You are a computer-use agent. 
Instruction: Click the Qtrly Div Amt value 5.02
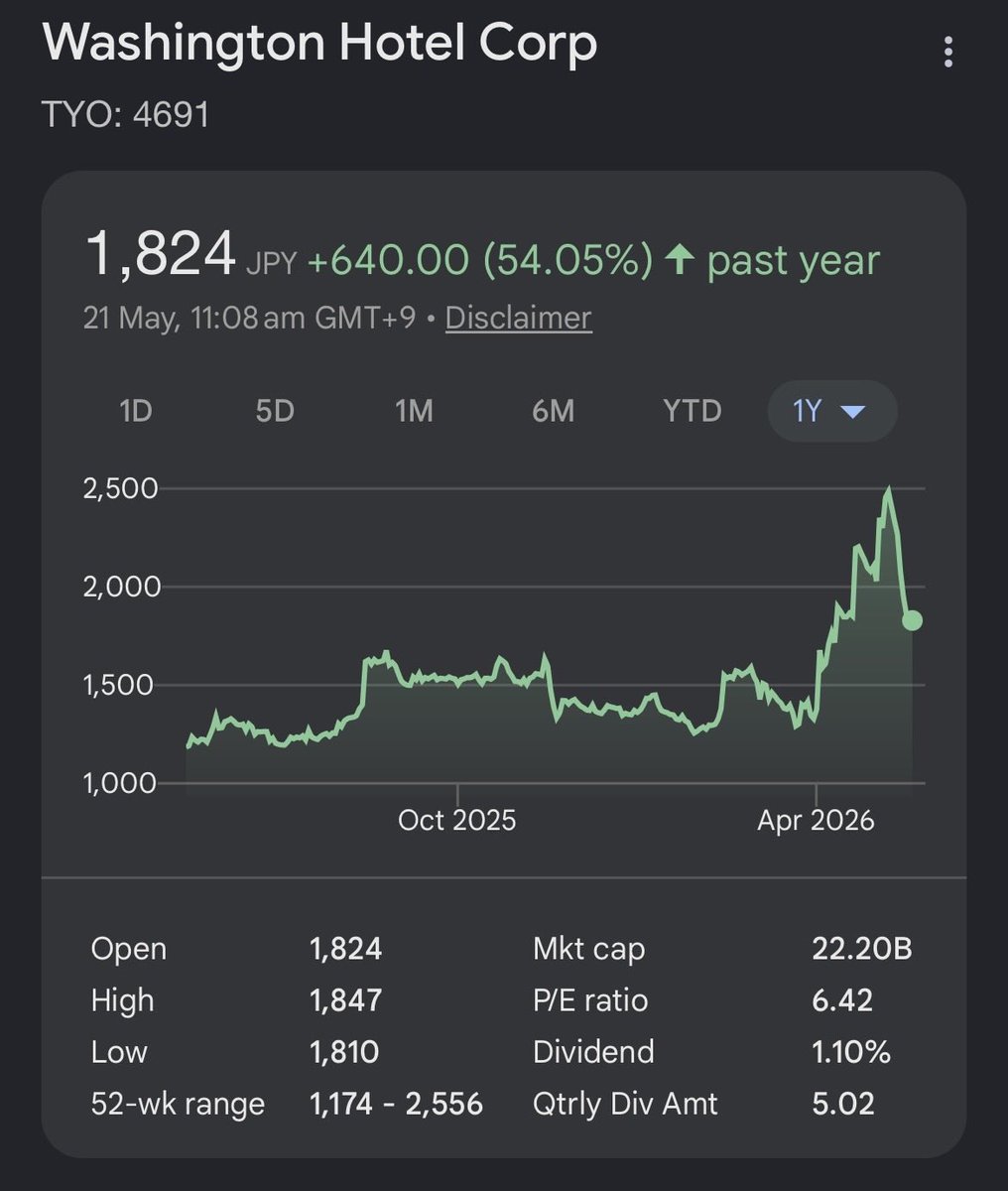point(842,1104)
